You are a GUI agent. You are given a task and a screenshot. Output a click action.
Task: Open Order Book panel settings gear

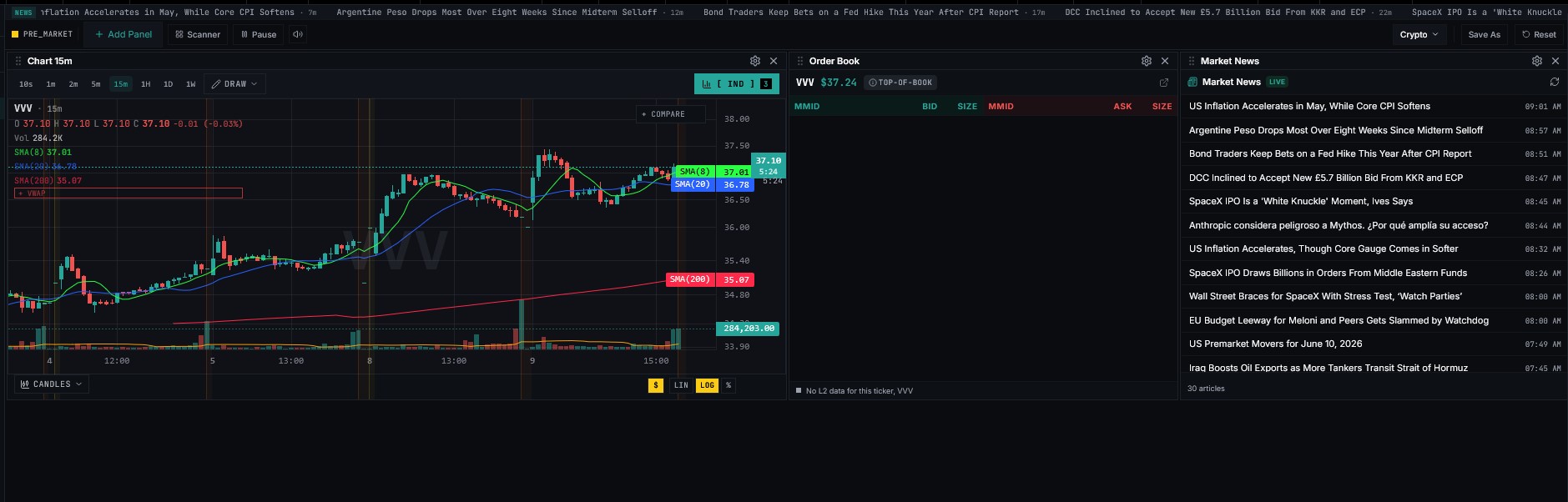1147,61
